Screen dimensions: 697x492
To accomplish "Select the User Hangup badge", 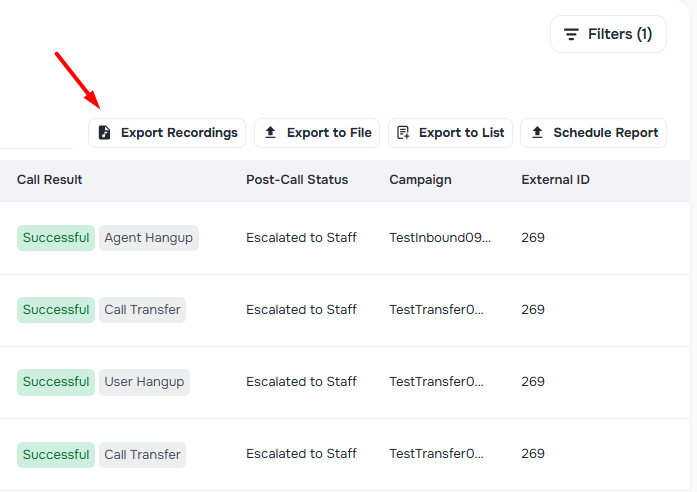I will click(x=144, y=382).
